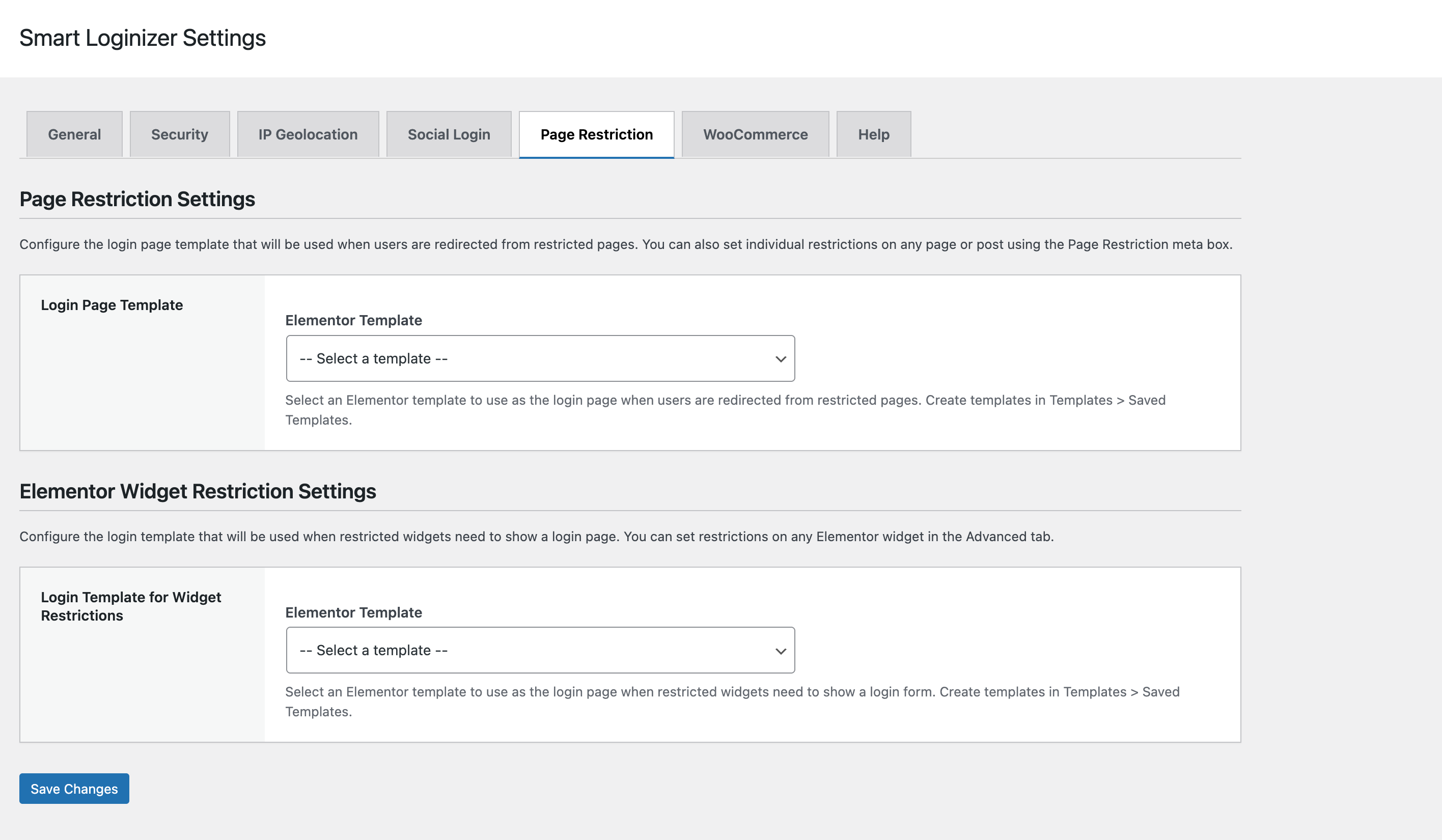Click the Elementor Template label under Login Page Template

tap(354, 320)
